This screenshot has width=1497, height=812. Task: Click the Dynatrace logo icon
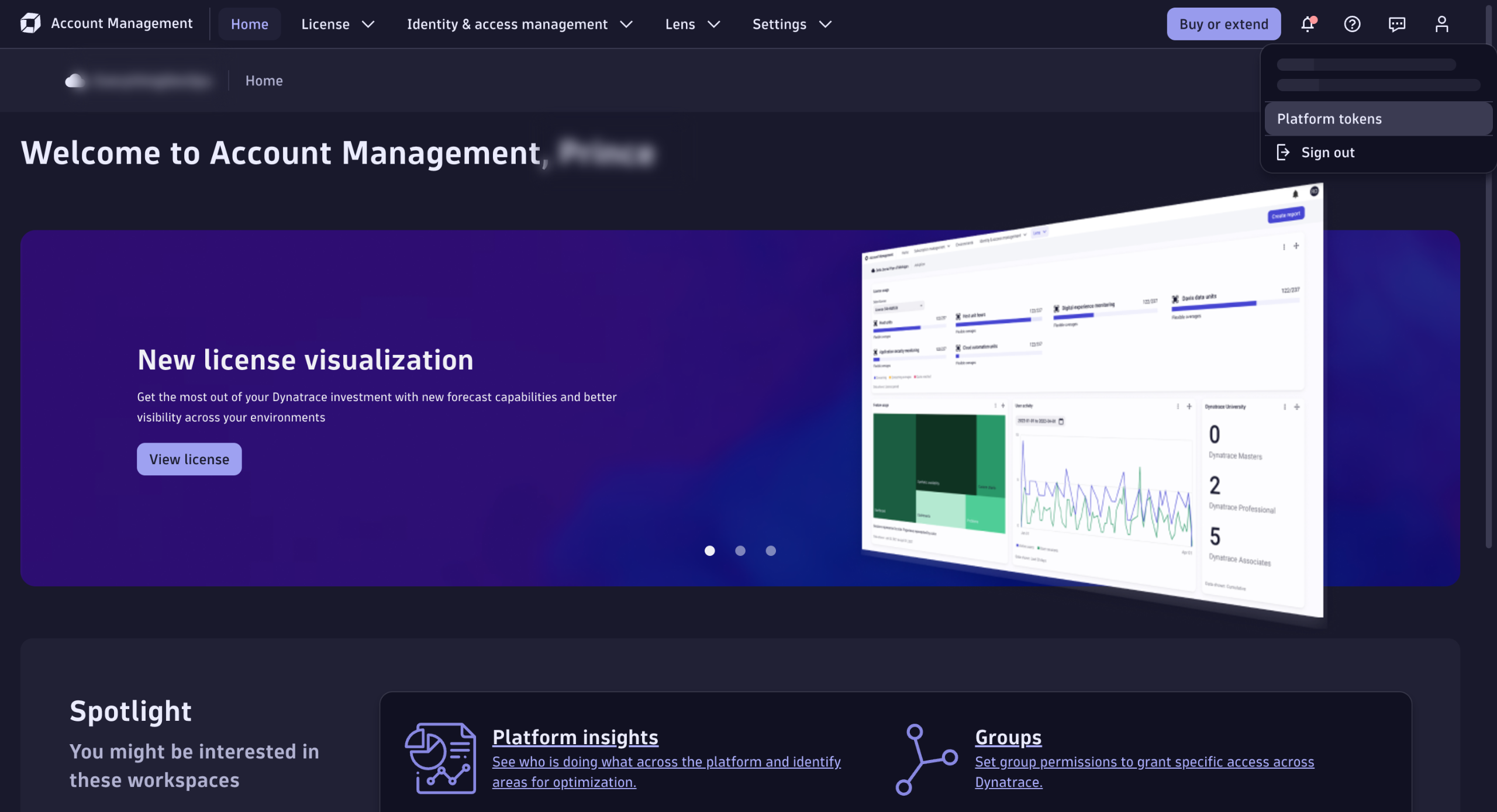pos(30,23)
